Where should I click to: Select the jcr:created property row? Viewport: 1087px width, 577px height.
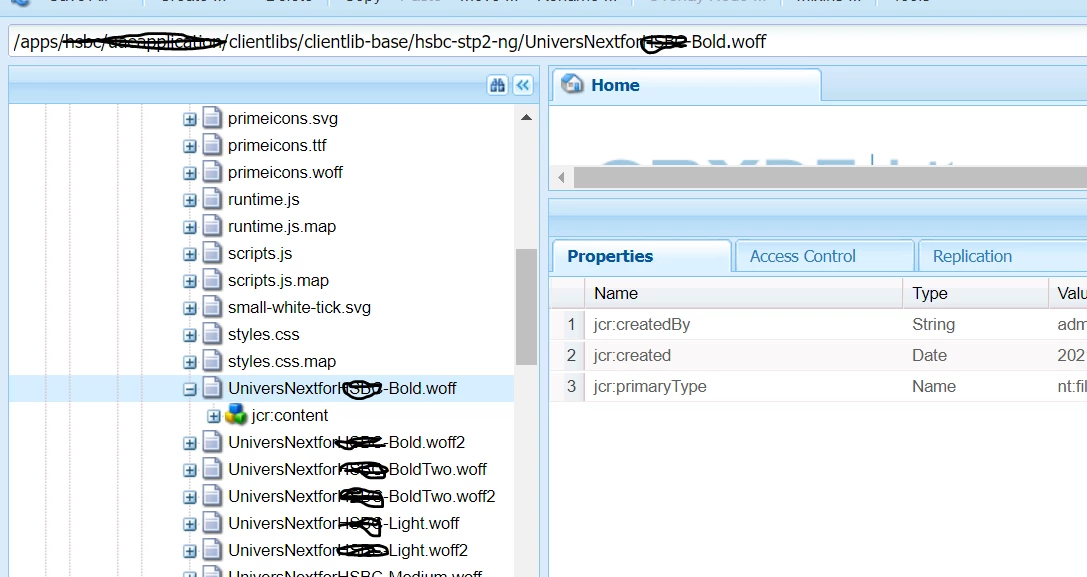(x=819, y=355)
